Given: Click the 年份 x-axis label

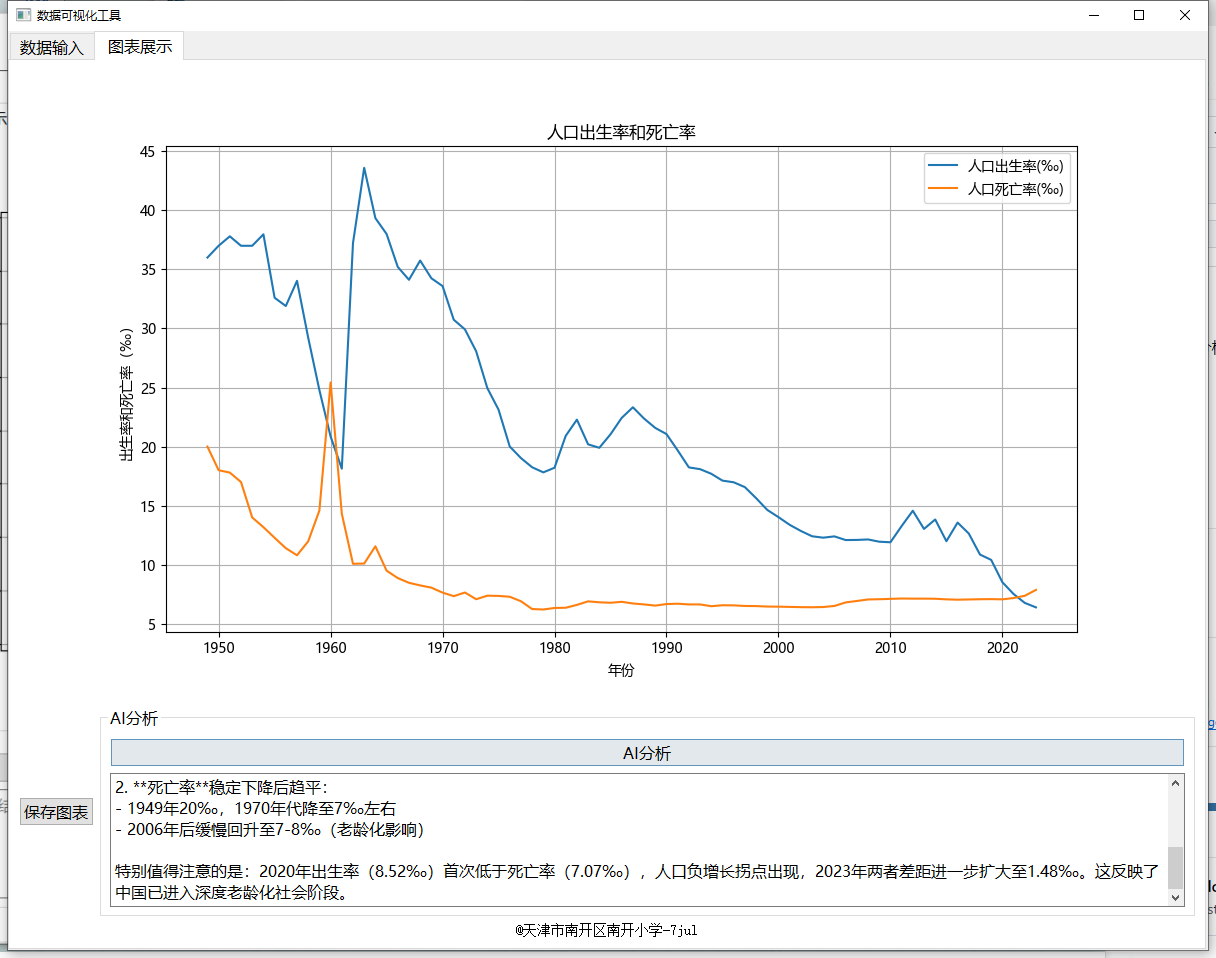Looking at the screenshot, I should pyautogui.click(x=621, y=670).
